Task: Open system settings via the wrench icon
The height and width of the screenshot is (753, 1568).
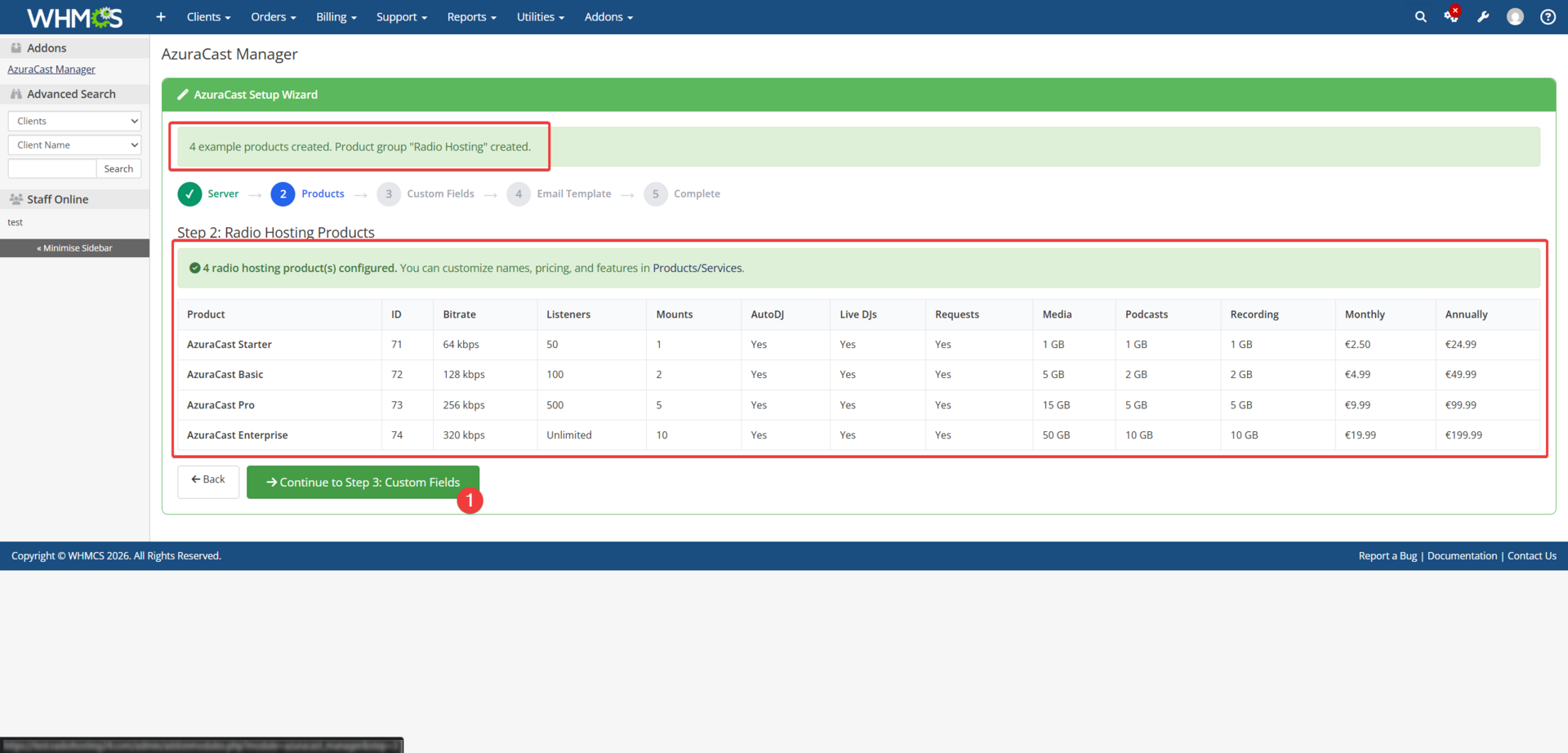Action: coord(1484,16)
